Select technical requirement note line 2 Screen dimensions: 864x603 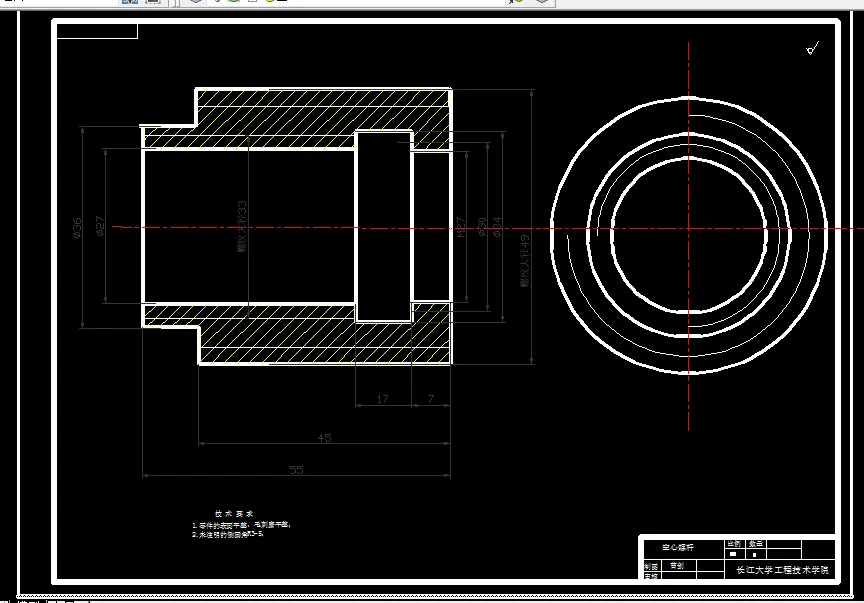(x=228, y=534)
